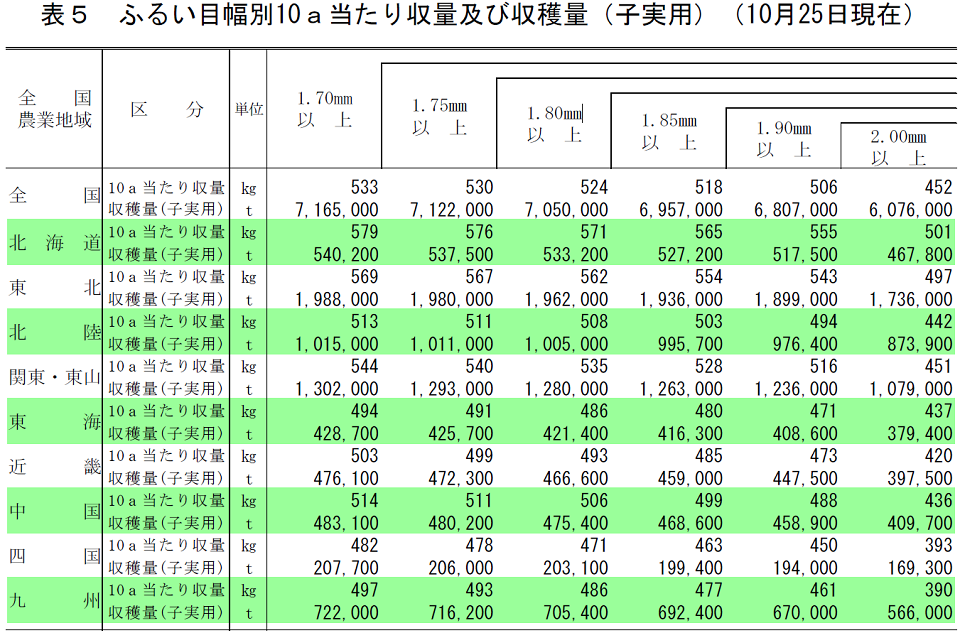This screenshot has height=633, width=960.
Task: Select the header cell 区分
Action: point(166,110)
